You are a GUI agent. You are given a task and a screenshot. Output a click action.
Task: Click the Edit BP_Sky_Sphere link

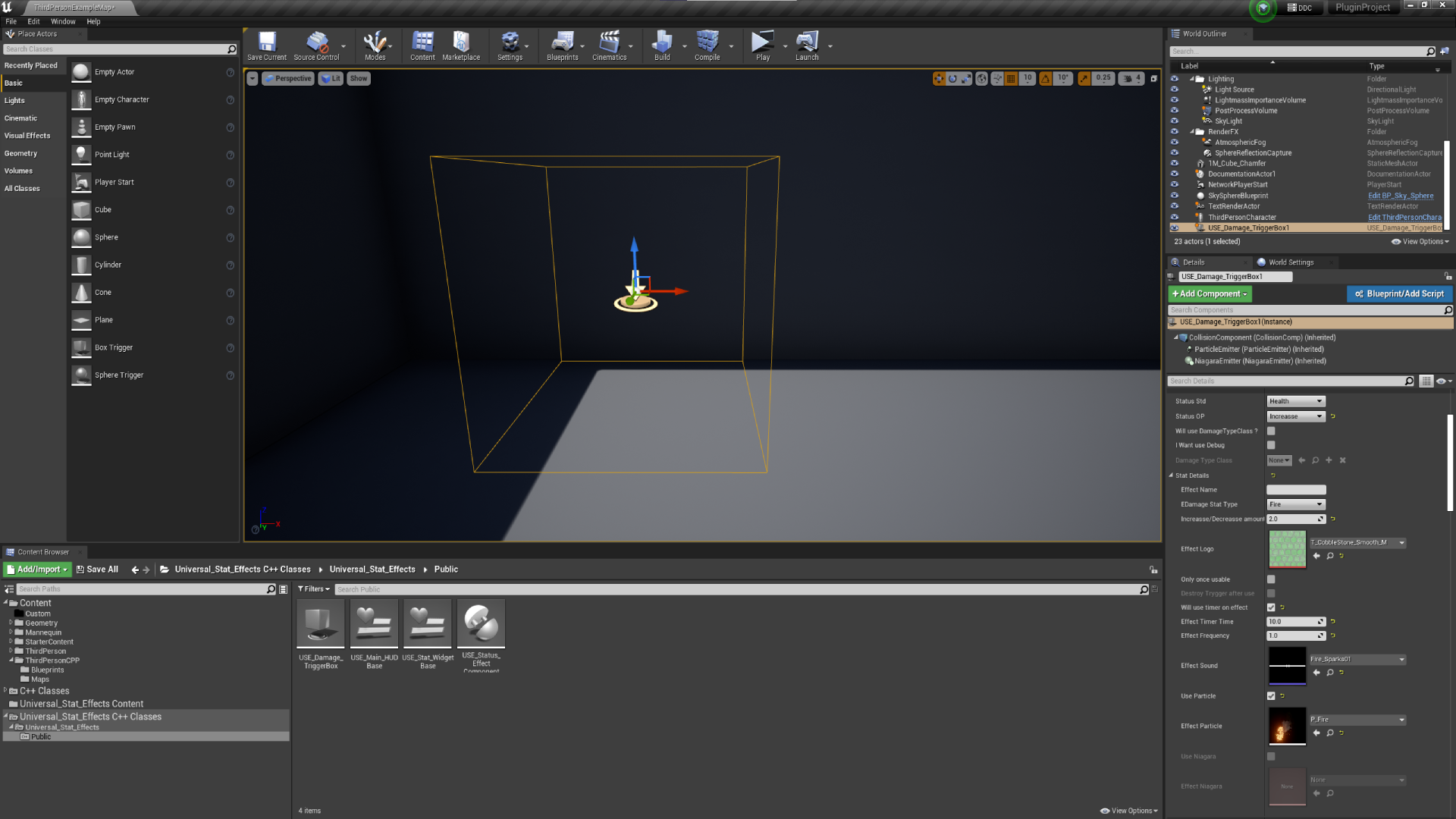(x=1400, y=196)
